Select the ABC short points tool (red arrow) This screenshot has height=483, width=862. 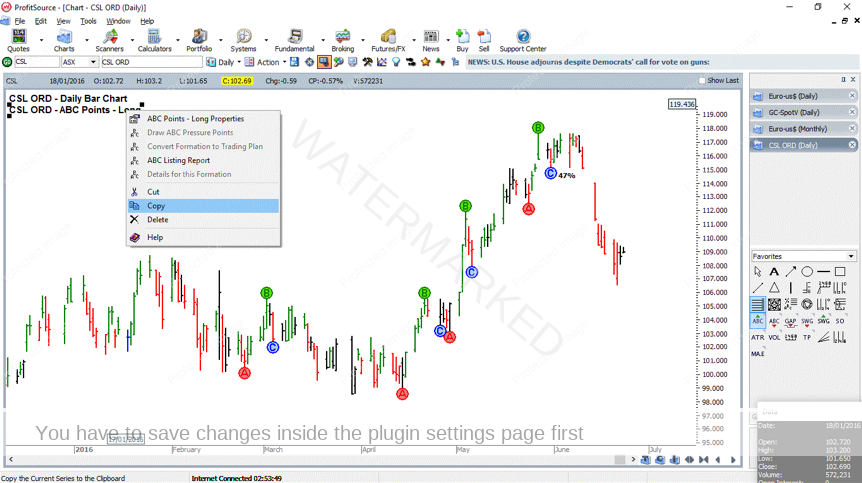pos(774,321)
